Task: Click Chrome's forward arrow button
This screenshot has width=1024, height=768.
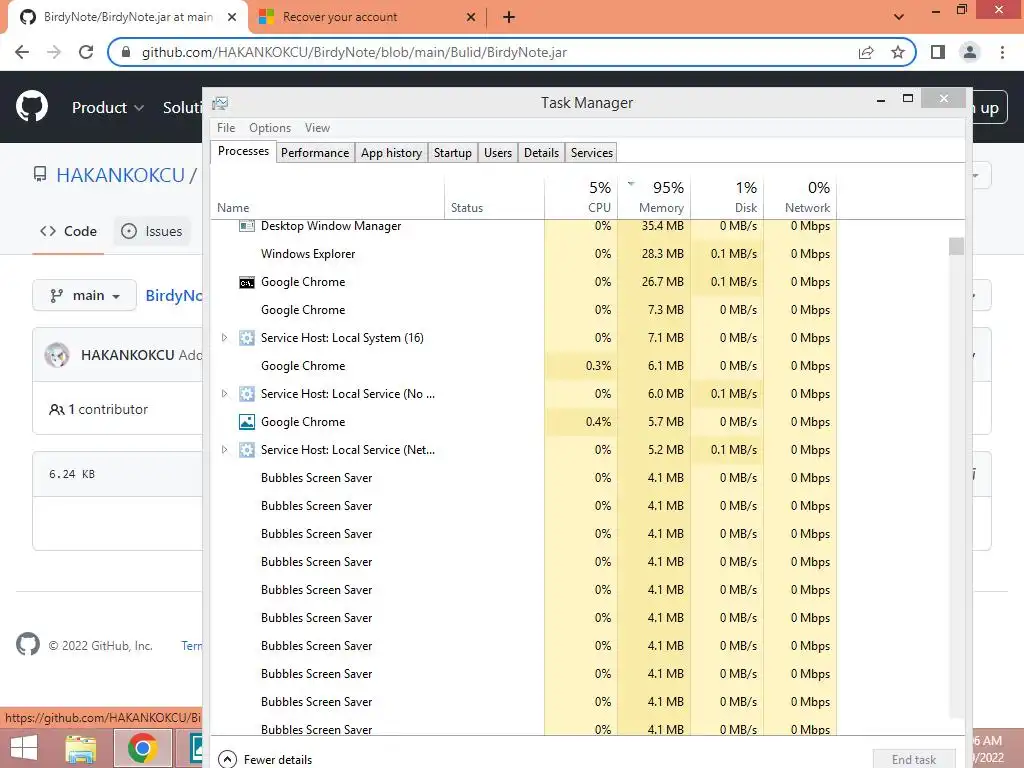Action: (x=54, y=52)
